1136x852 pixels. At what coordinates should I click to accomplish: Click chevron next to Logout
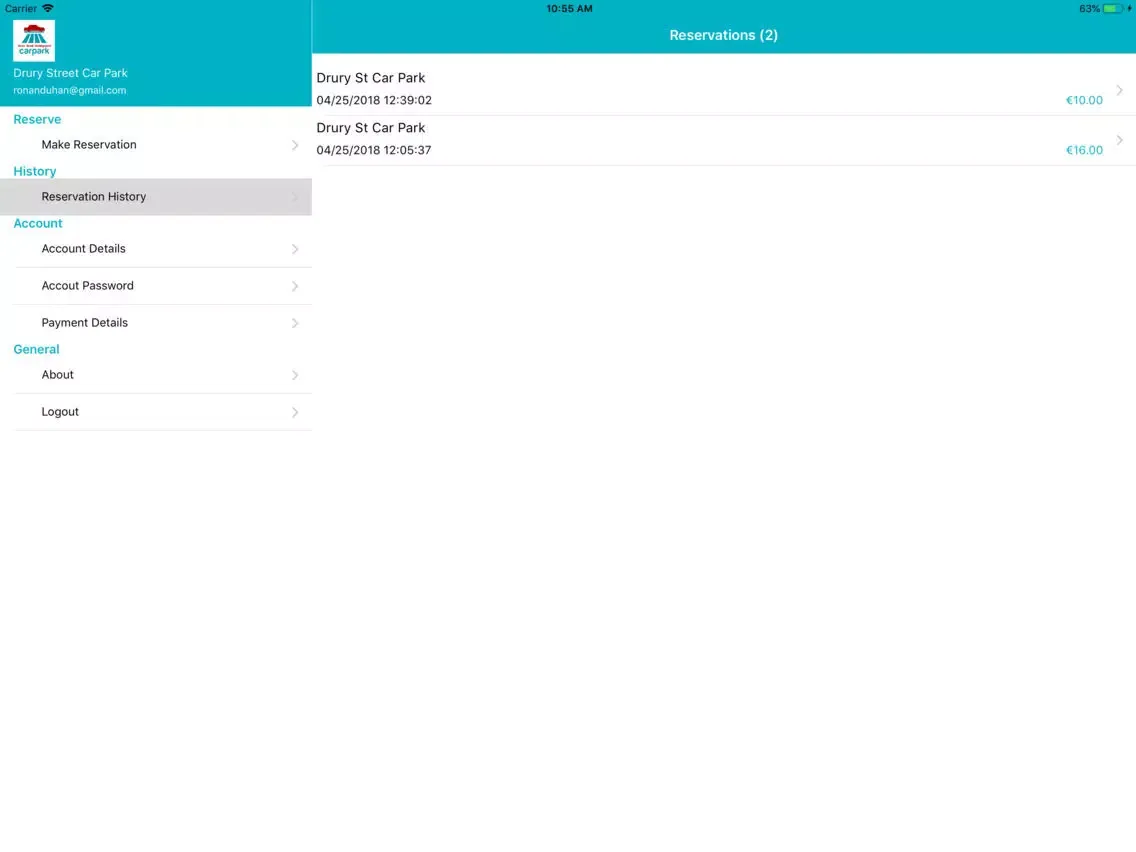click(x=295, y=412)
